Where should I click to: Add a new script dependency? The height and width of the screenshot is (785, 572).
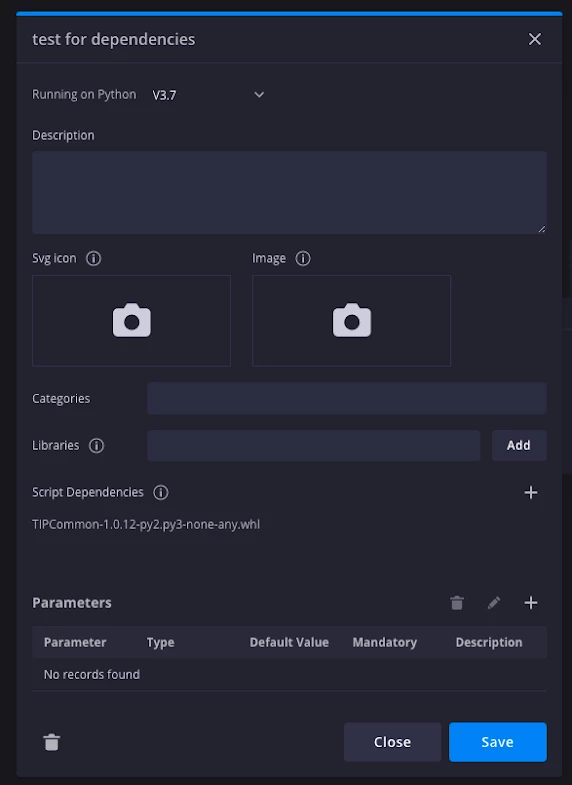pos(531,493)
